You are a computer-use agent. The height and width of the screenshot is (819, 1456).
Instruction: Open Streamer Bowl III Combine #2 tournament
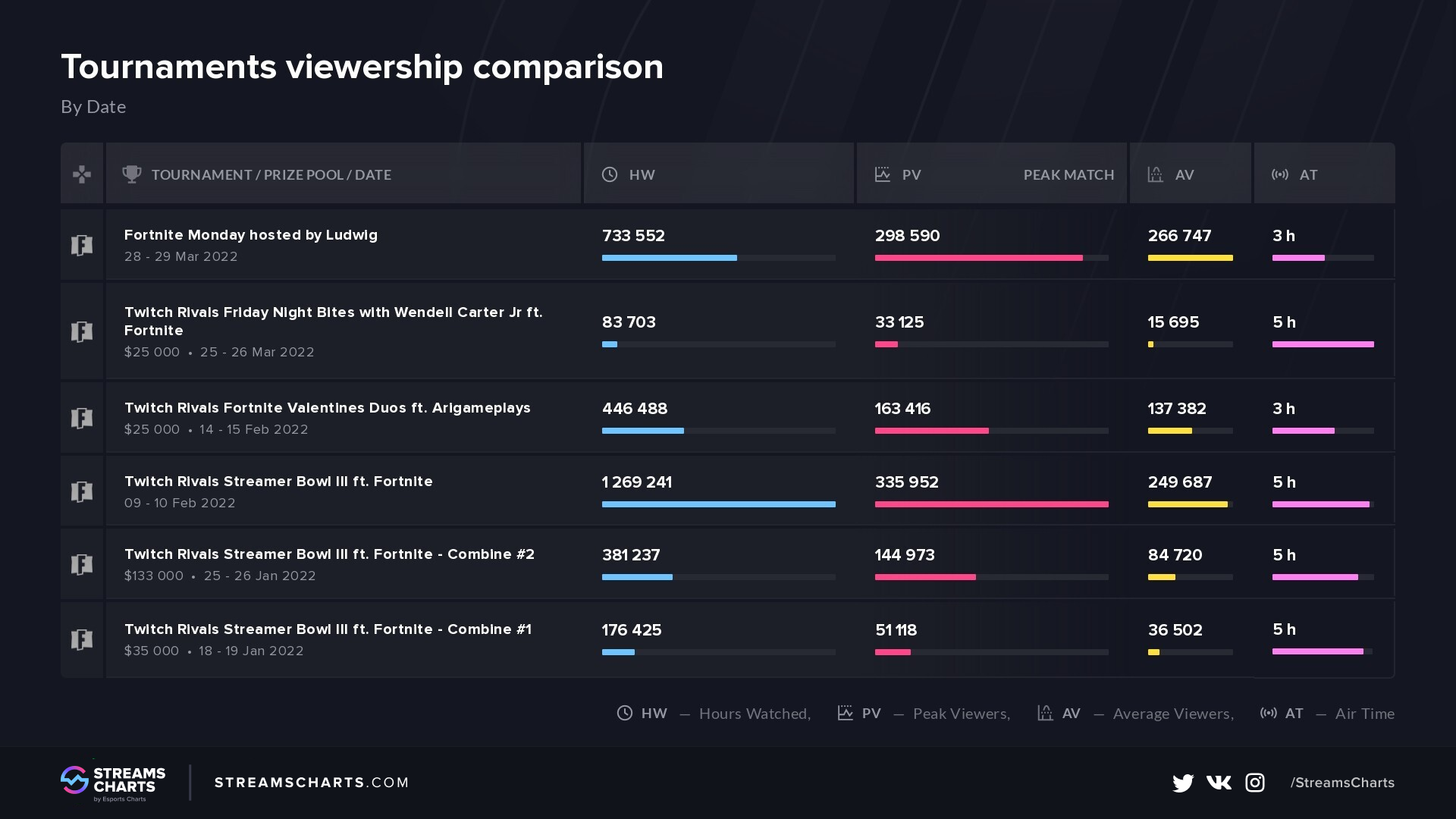click(330, 554)
